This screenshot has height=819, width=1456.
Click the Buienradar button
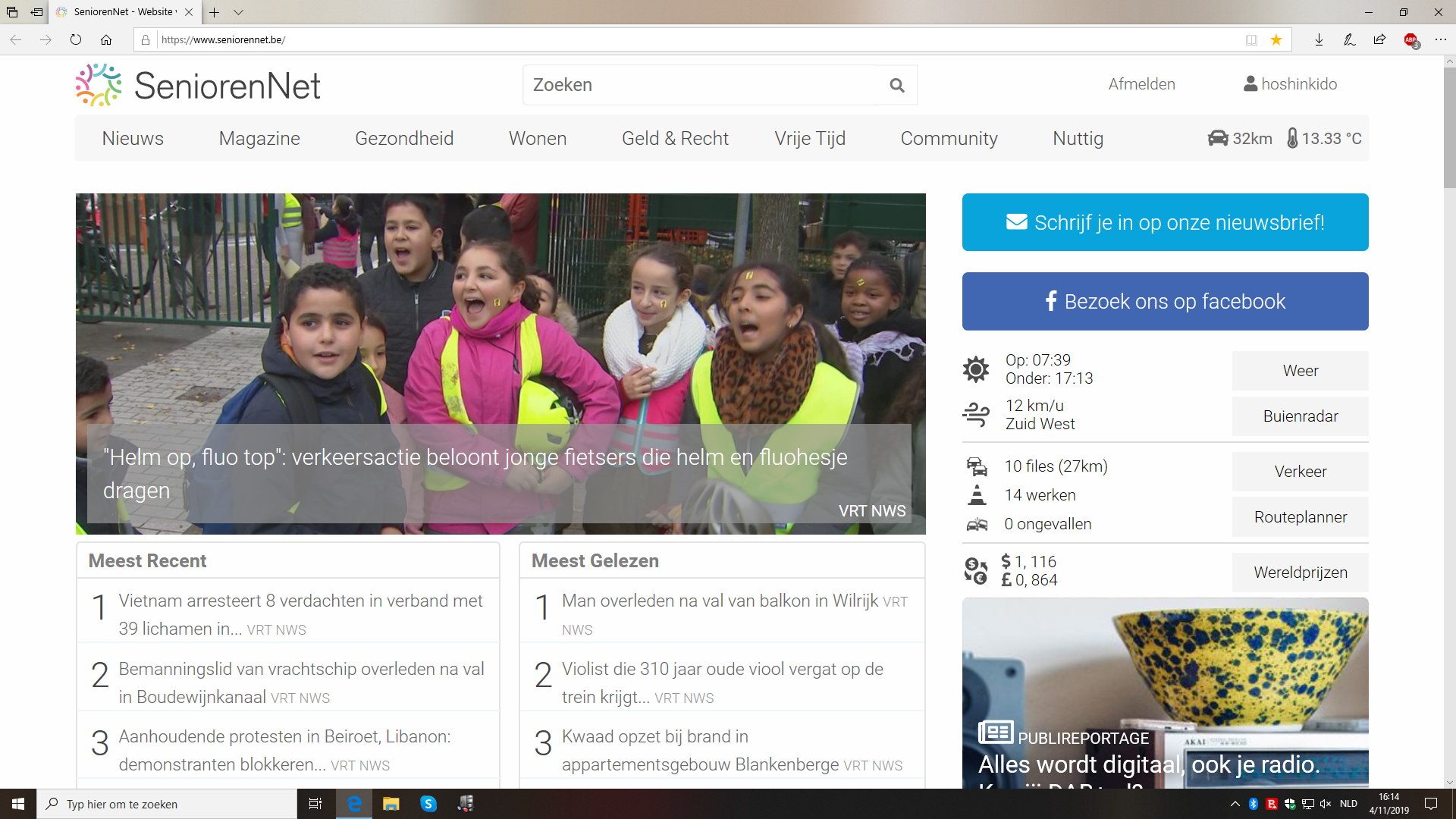[x=1300, y=416]
